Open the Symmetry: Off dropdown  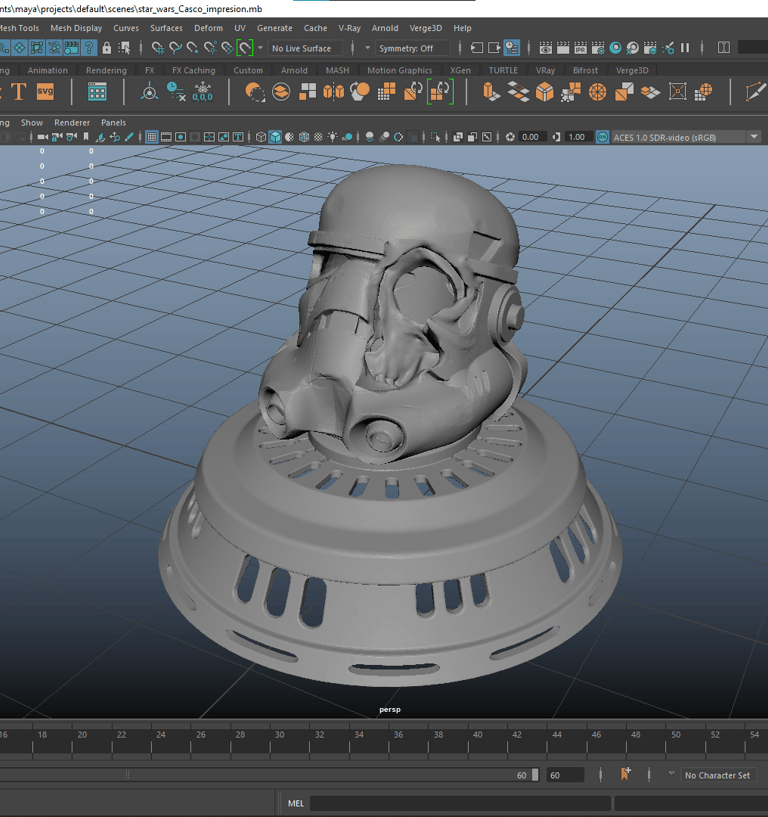[x=412, y=48]
